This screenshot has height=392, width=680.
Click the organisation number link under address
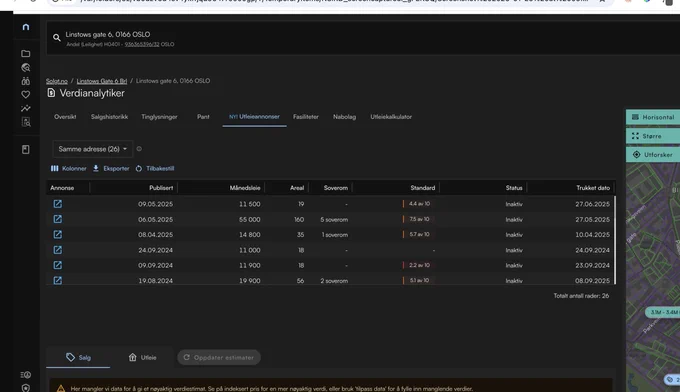tap(142, 44)
